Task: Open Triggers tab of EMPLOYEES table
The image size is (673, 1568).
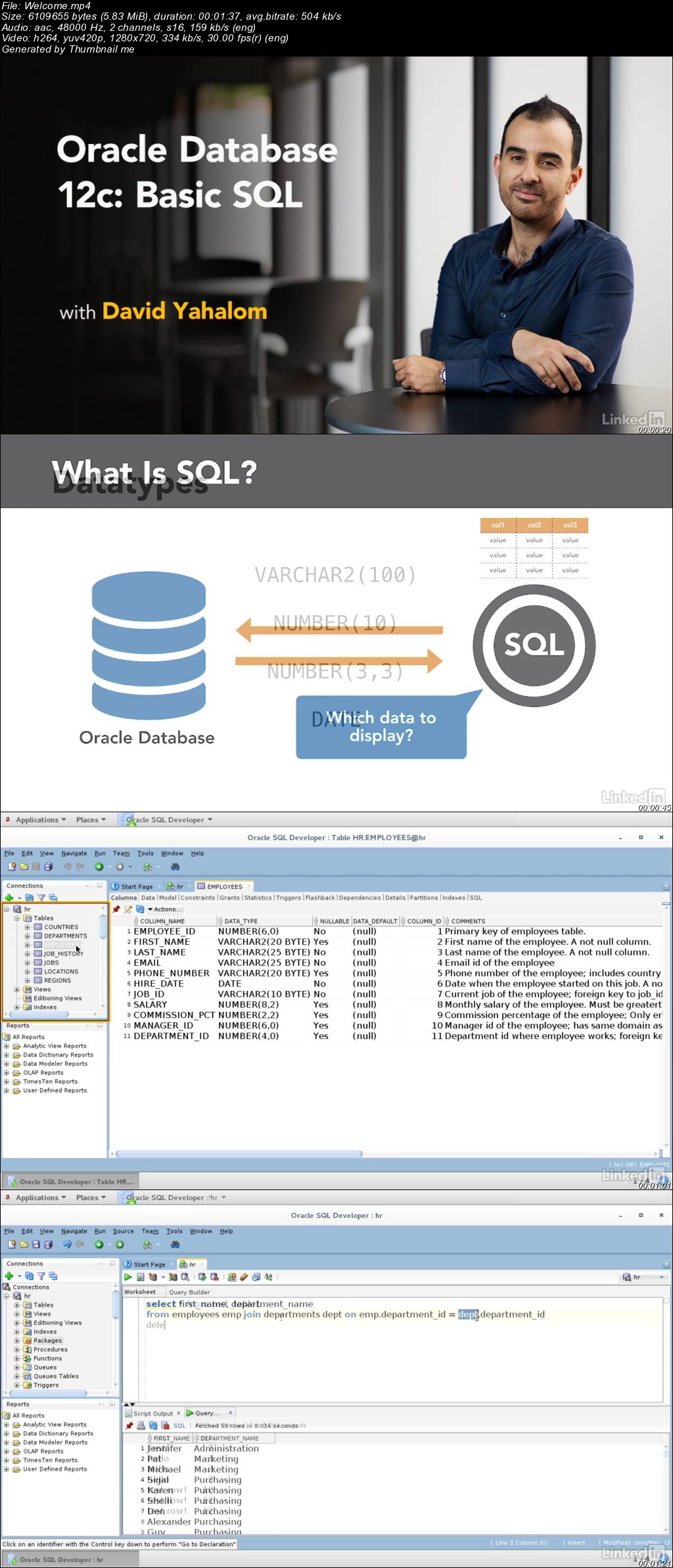Action: (x=289, y=898)
